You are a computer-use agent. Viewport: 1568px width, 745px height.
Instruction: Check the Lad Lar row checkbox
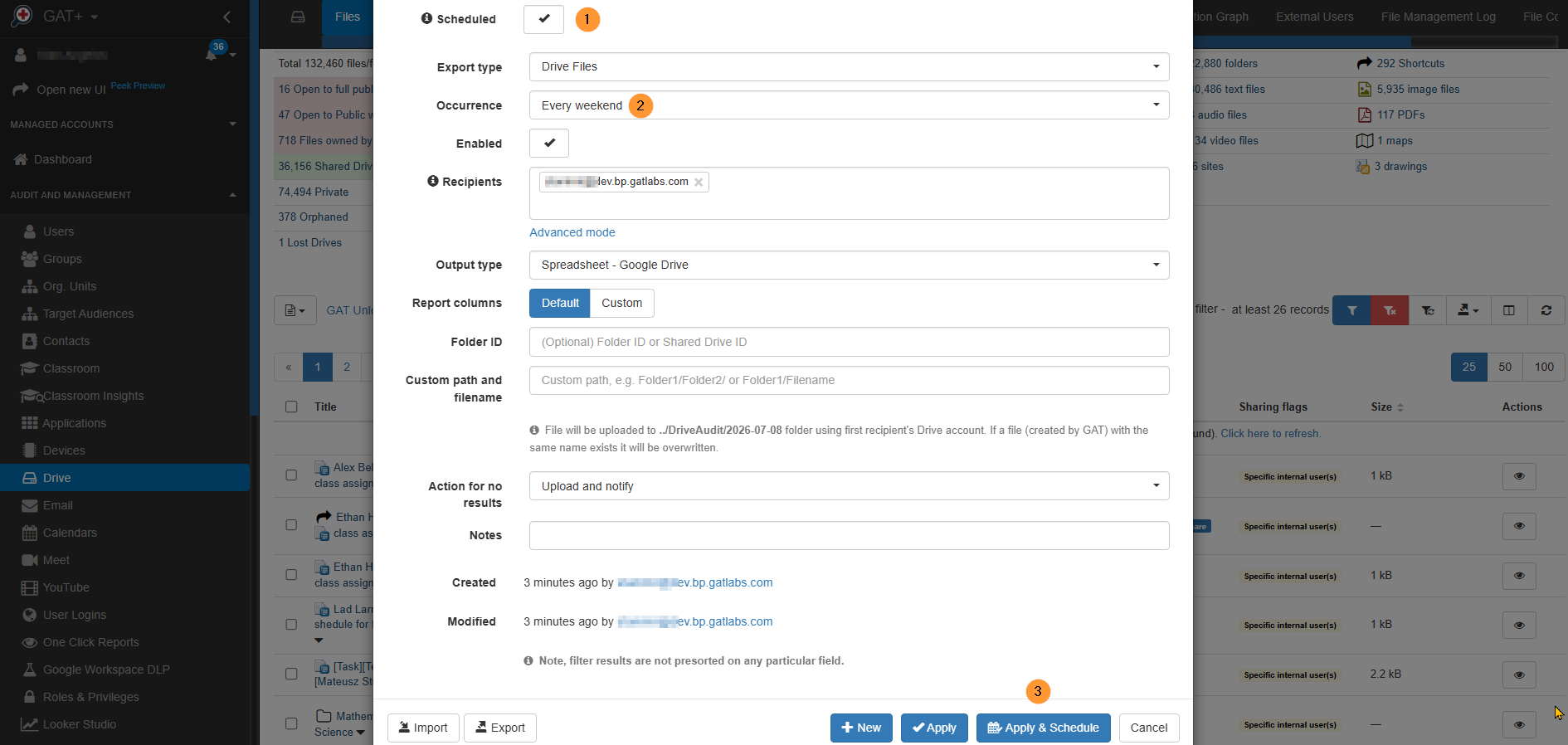pyautogui.click(x=291, y=624)
